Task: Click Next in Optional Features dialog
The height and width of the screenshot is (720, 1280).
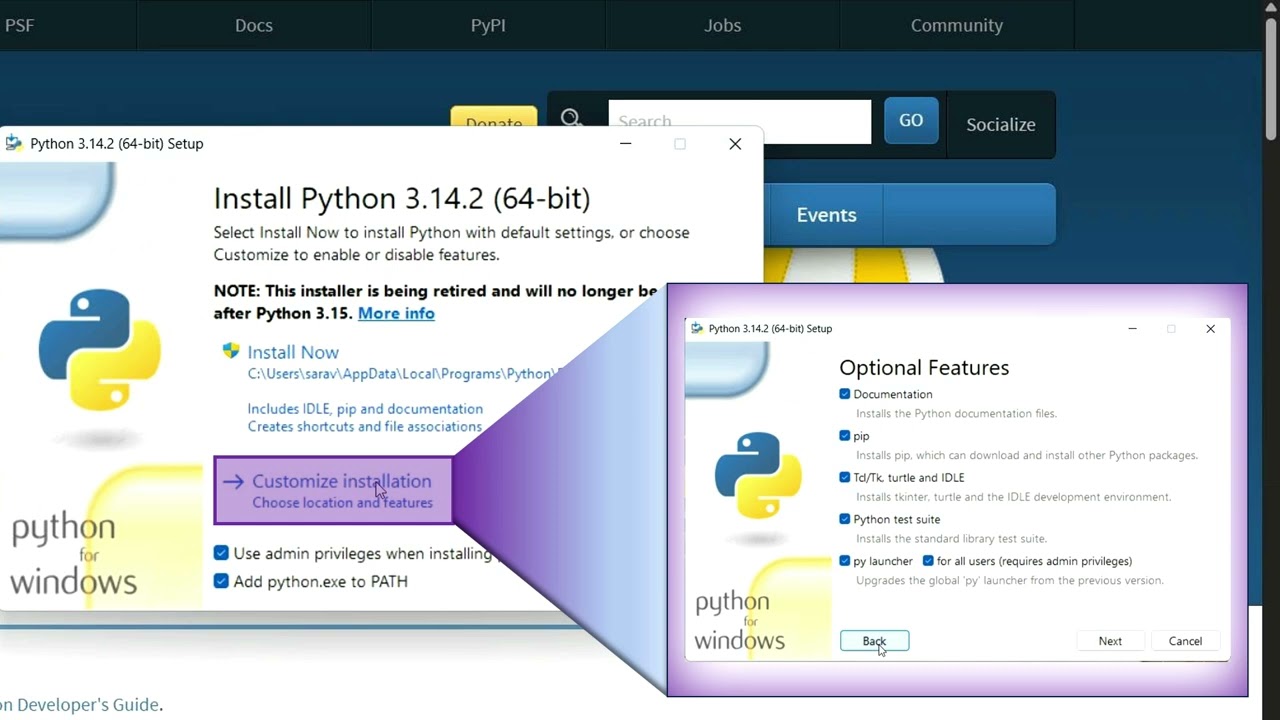Action: (x=1110, y=641)
